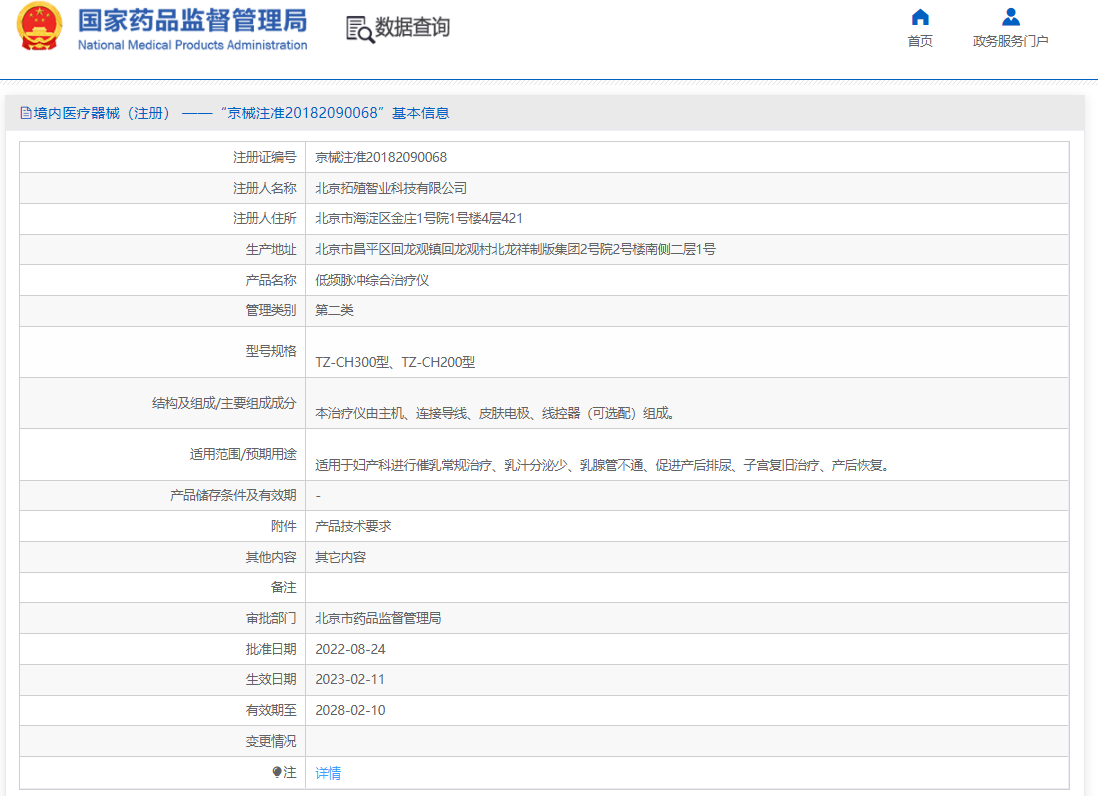Click the 首页 text link
The image size is (1098, 796).
click(x=920, y=41)
